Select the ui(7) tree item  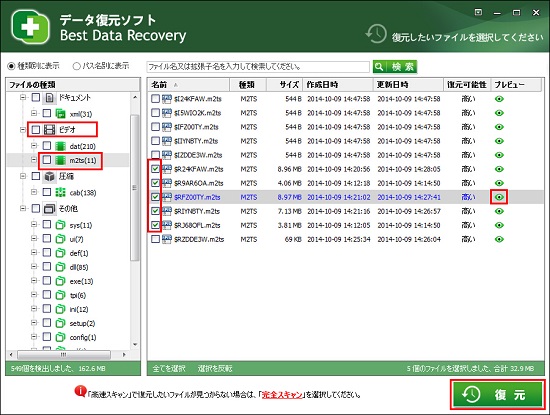(76, 239)
